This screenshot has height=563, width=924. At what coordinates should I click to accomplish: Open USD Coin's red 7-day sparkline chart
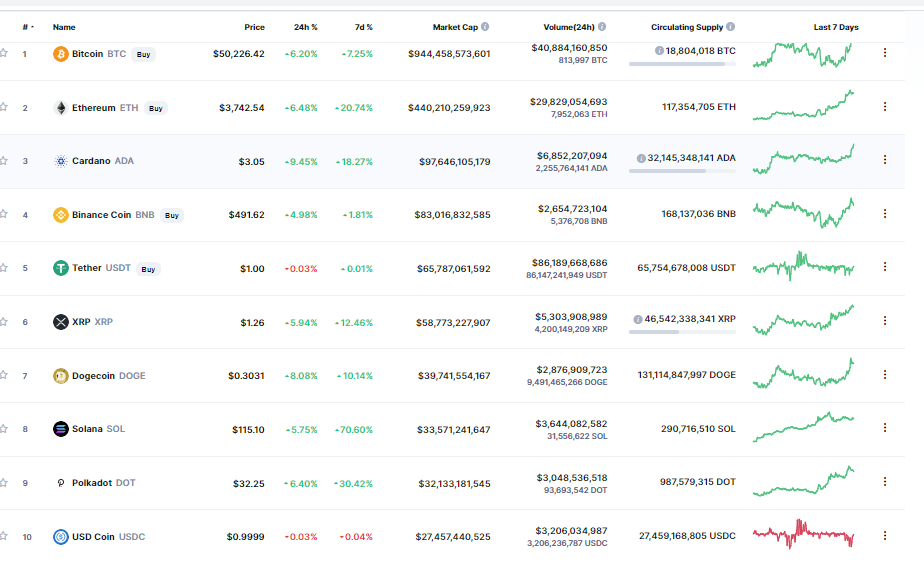point(803,534)
